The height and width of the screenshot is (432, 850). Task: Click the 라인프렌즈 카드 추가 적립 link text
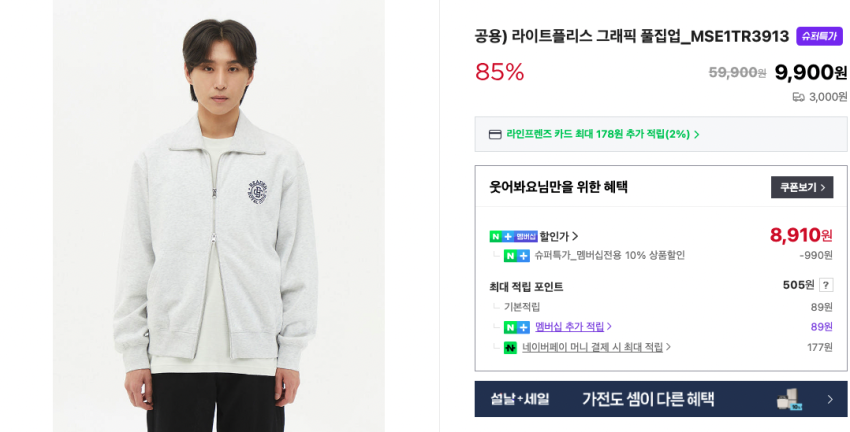tap(597, 134)
